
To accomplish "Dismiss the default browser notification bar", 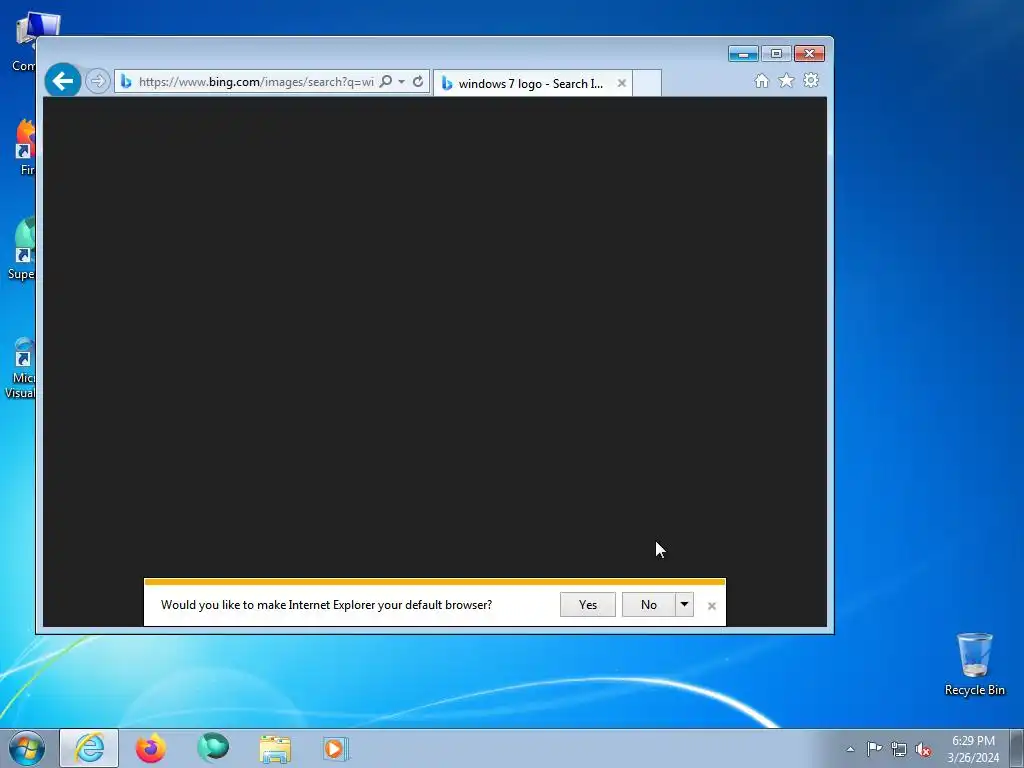I will 712,606.
